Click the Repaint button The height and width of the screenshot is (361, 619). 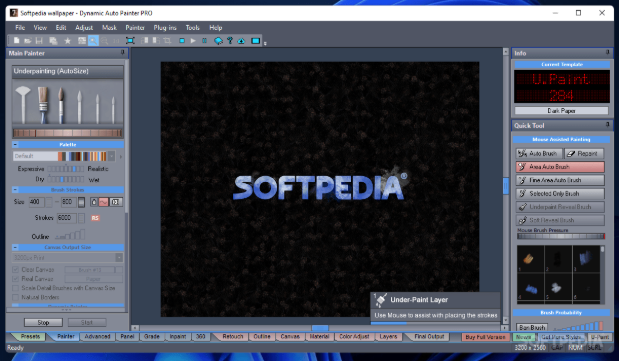(x=584, y=153)
